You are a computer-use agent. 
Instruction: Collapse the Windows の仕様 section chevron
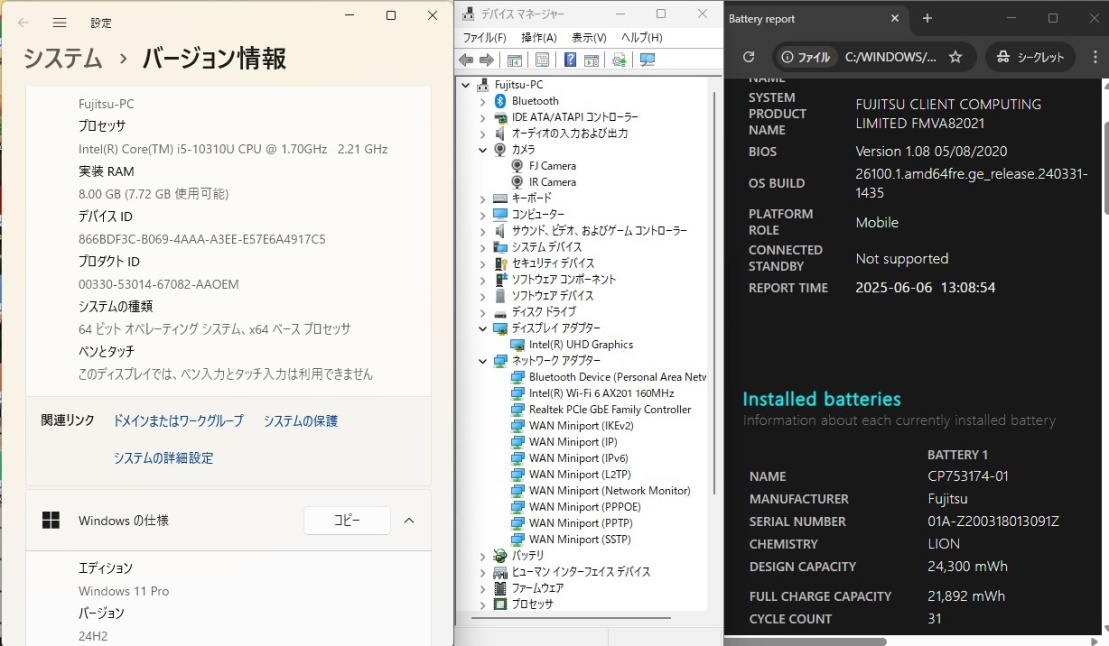pos(409,520)
